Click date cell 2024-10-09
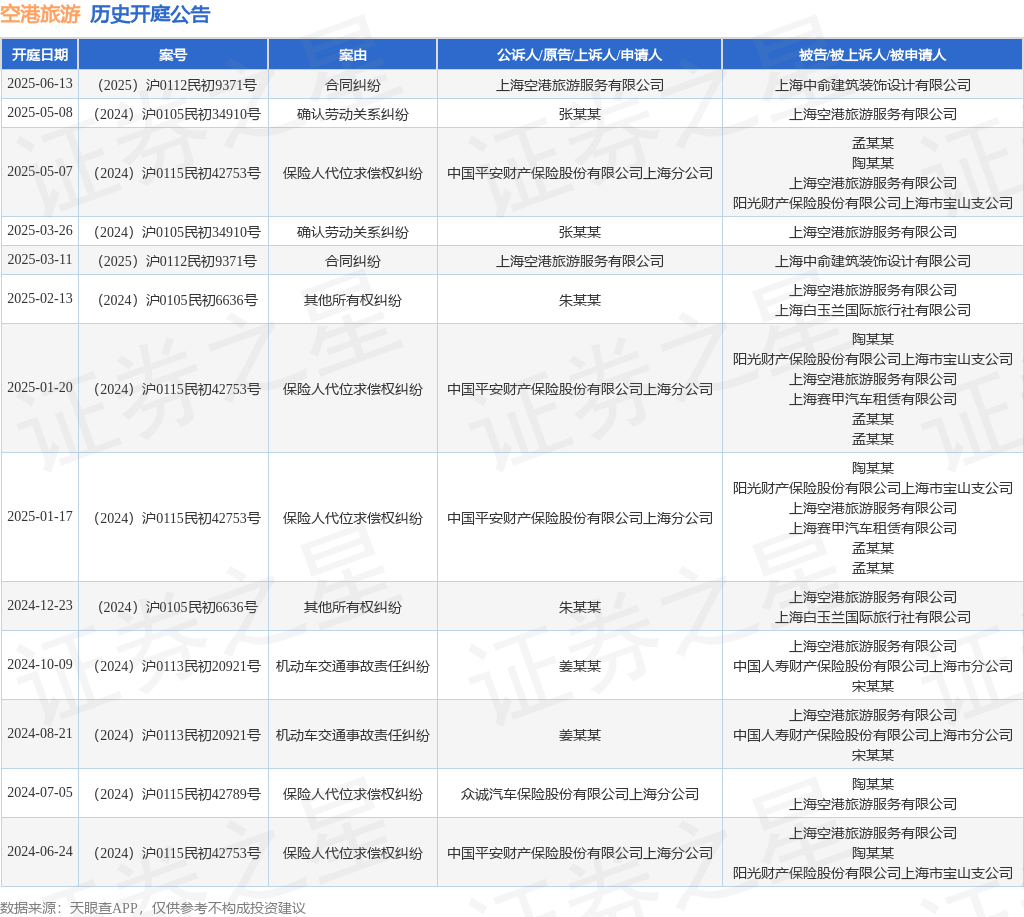This screenshot has width=1024, height=917. coord(40,664)
